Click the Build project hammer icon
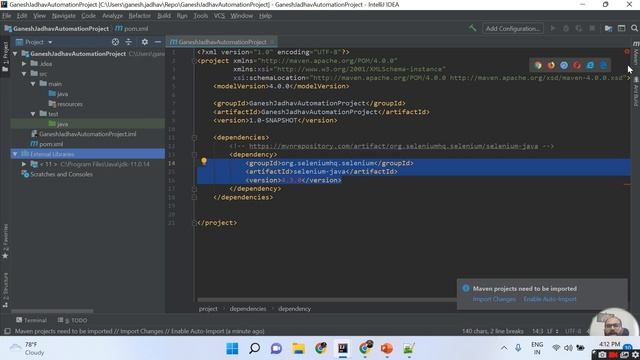Screen dimensions: 640x360 point(472,28)
